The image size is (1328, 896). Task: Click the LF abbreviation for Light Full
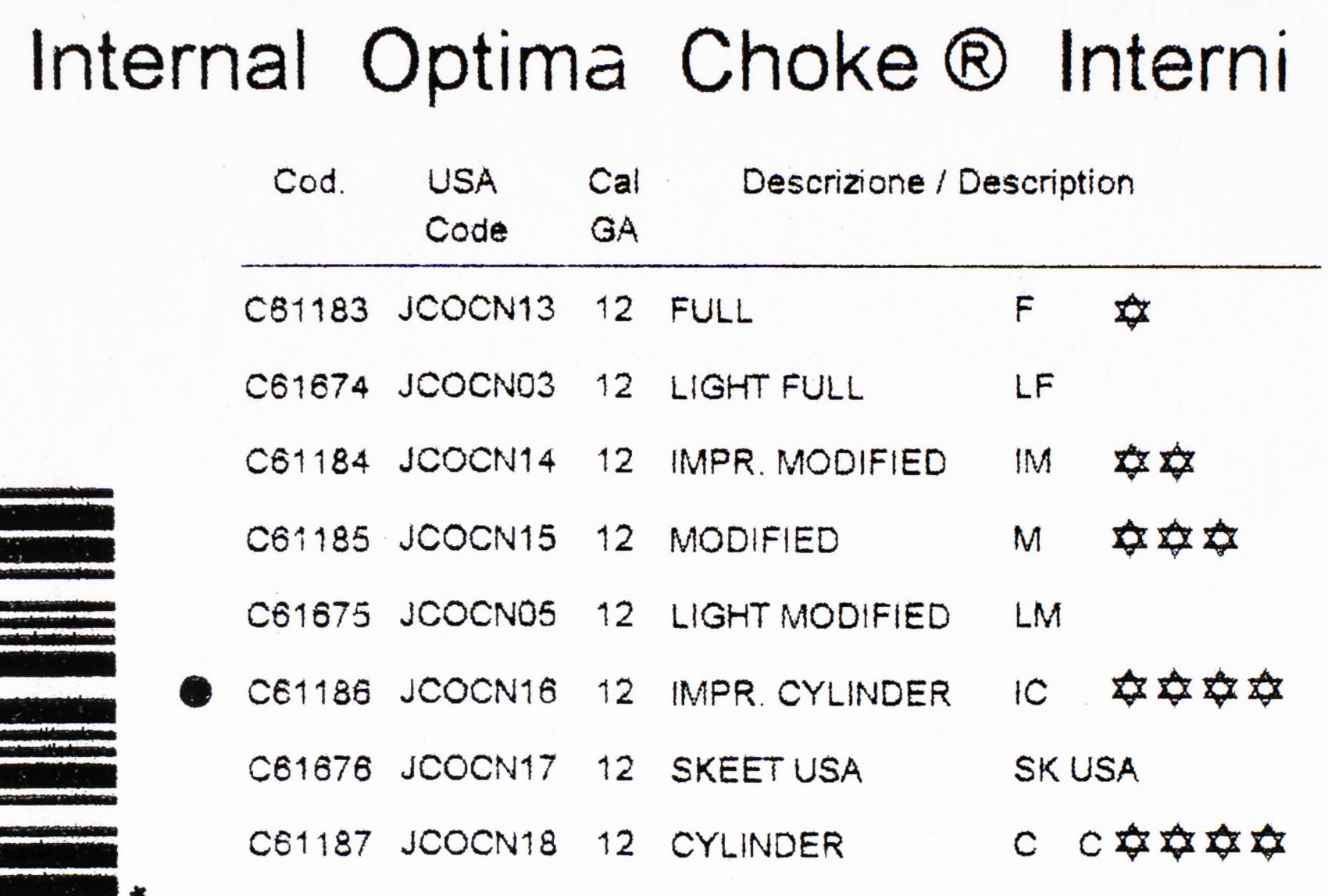(1034, 386)
